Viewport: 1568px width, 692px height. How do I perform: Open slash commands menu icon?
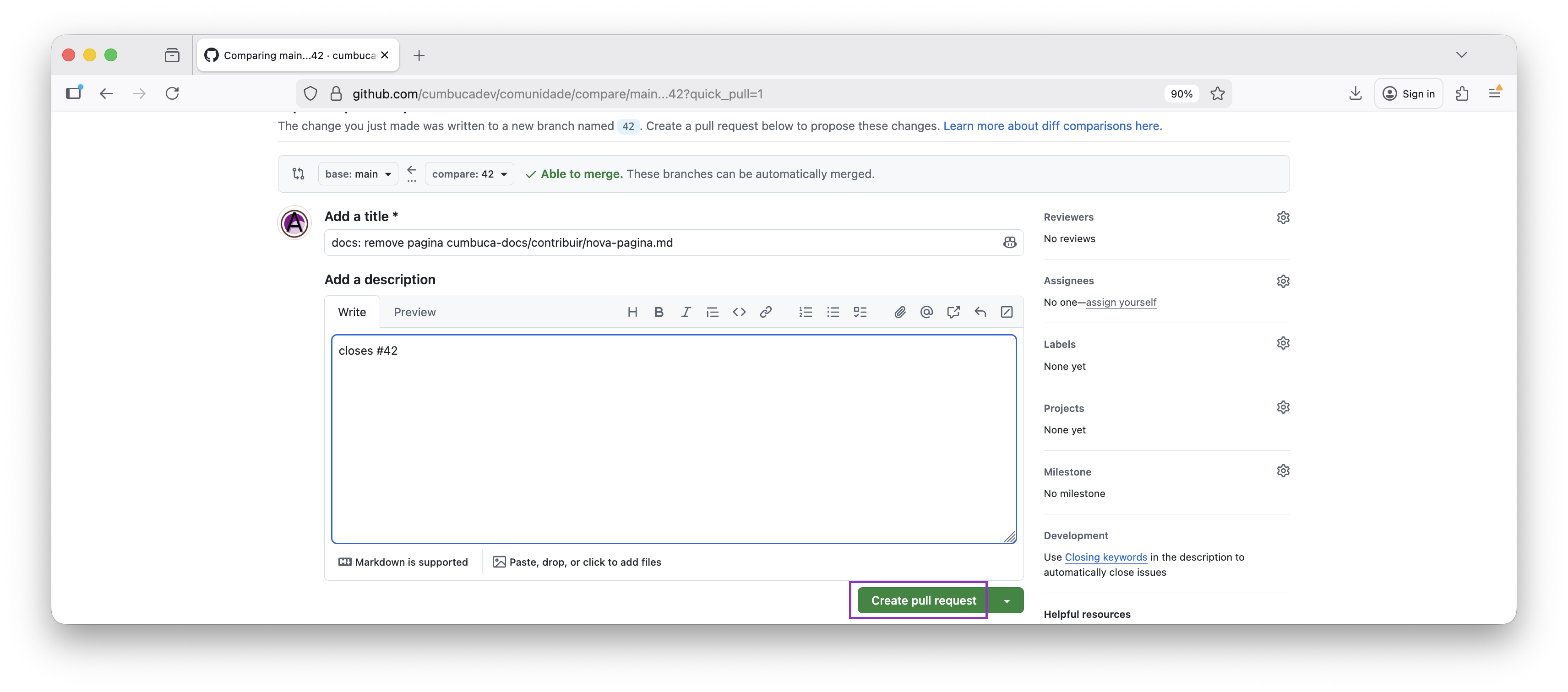click(x=1007, y=312)
